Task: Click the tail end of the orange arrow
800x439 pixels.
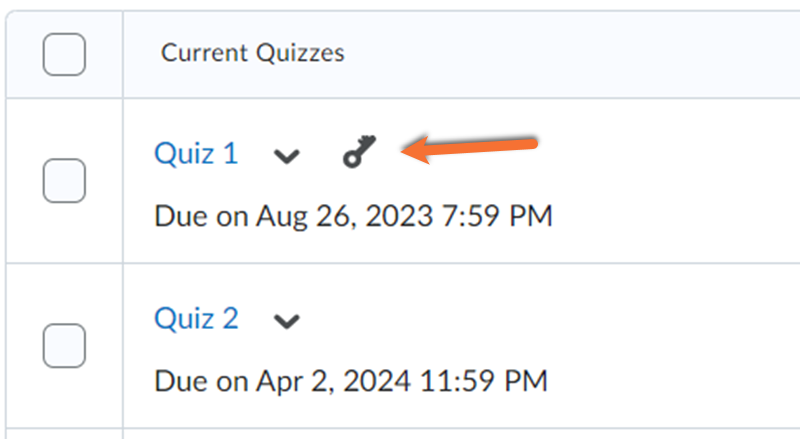Action: click(533, 143)
